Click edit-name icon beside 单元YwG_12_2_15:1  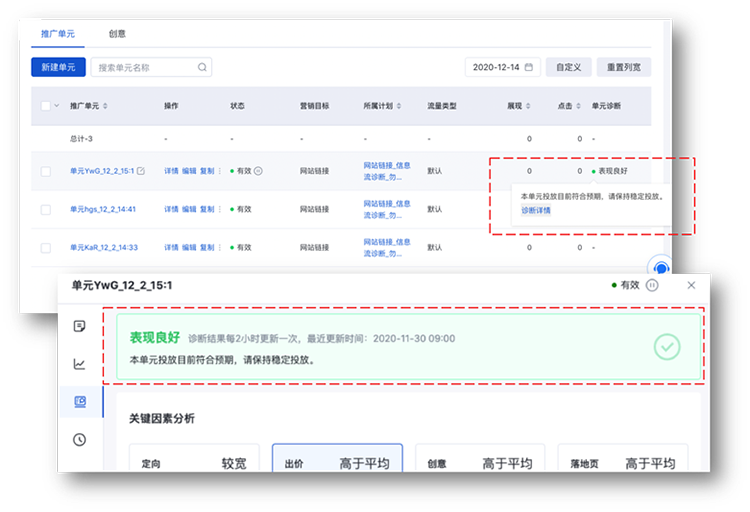(x=141, y=172)
